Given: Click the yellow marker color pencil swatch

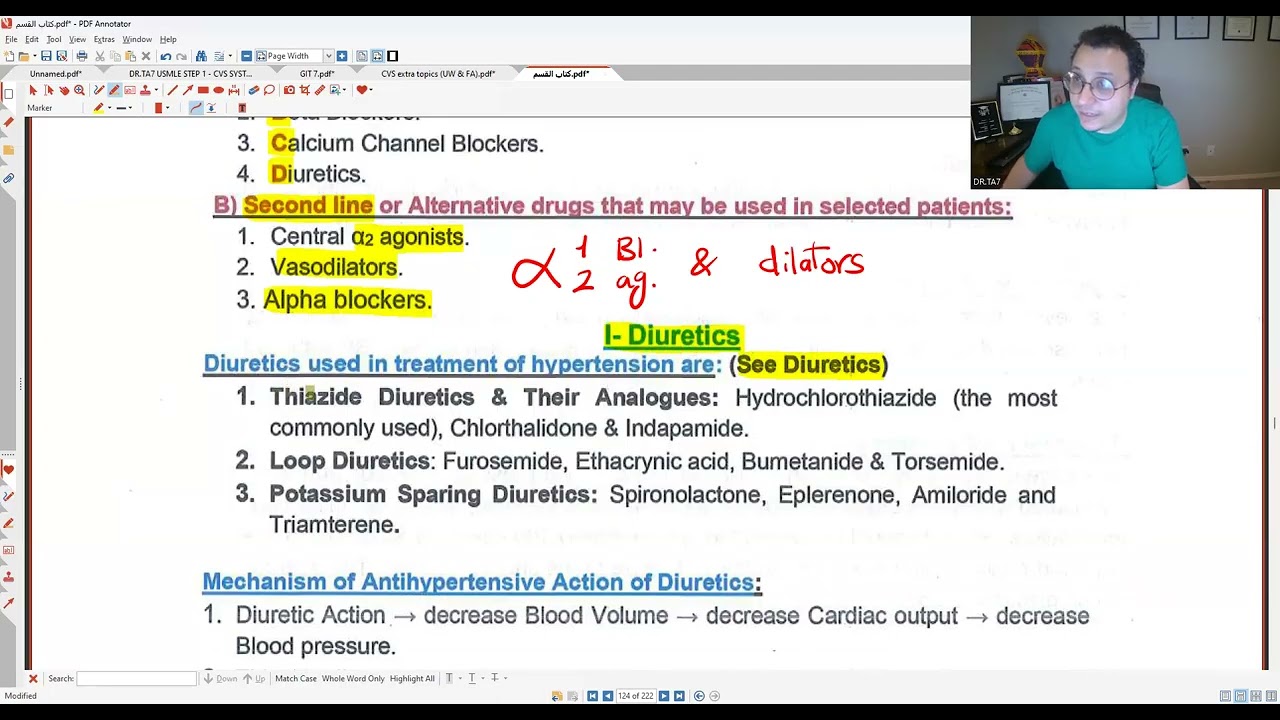Looking at the screenshot, I should click(98, 107).
